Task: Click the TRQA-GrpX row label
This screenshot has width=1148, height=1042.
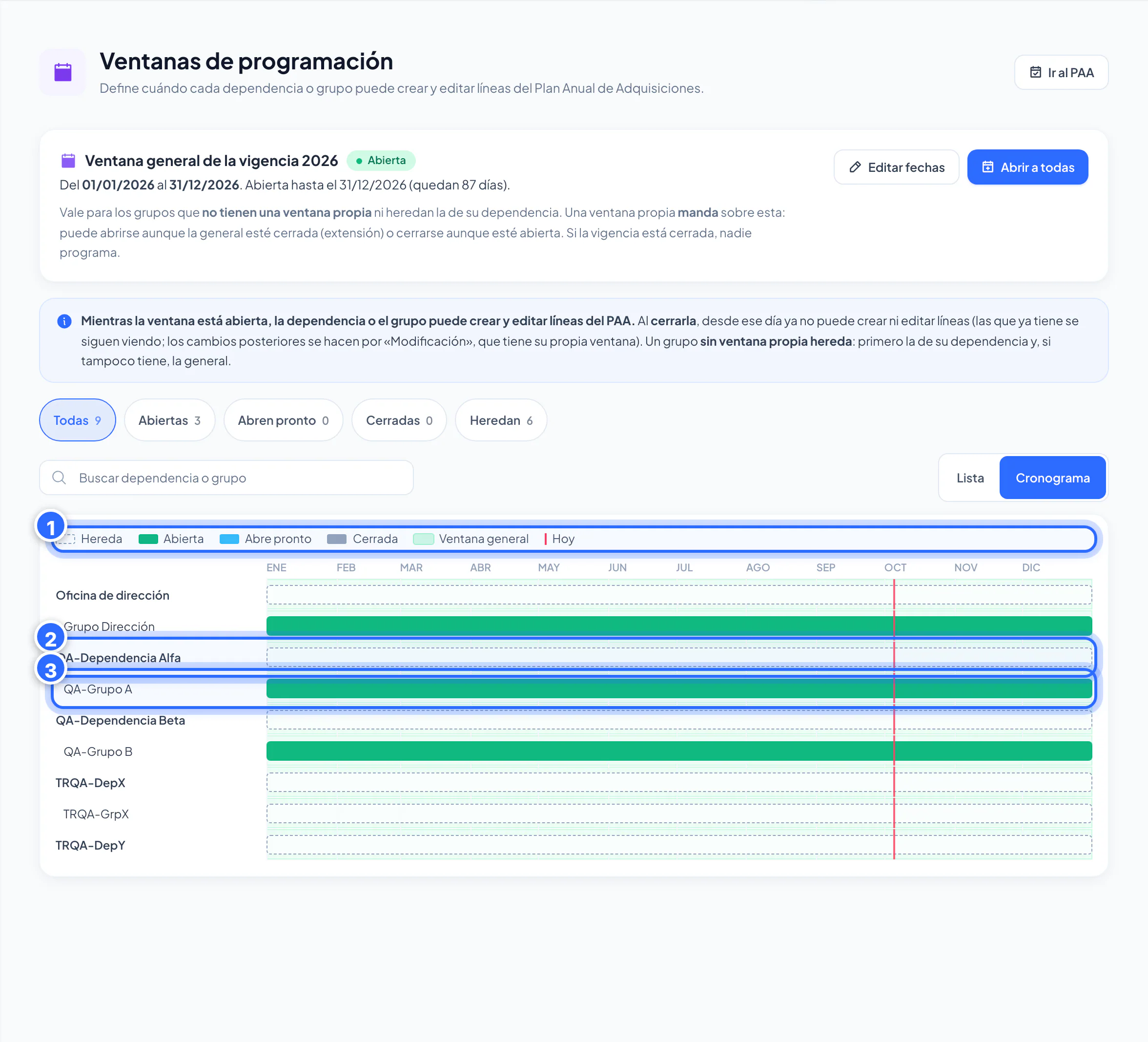Action: 96,814
